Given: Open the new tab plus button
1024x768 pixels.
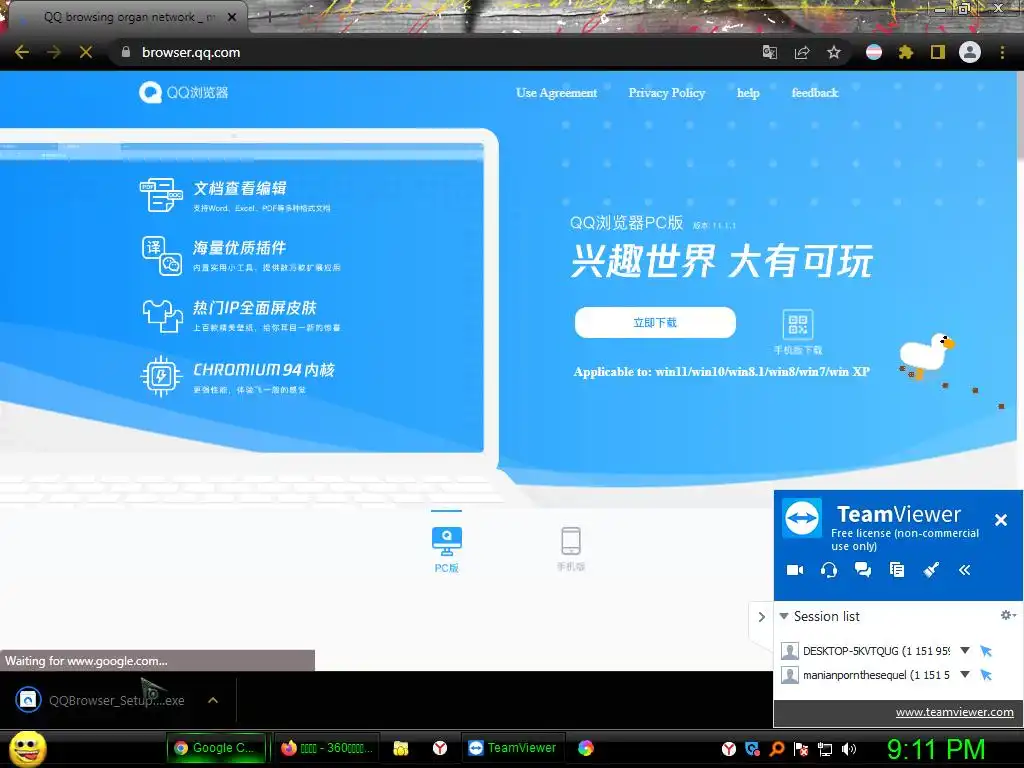Looking at the screenshot, I should coord(269,17).
